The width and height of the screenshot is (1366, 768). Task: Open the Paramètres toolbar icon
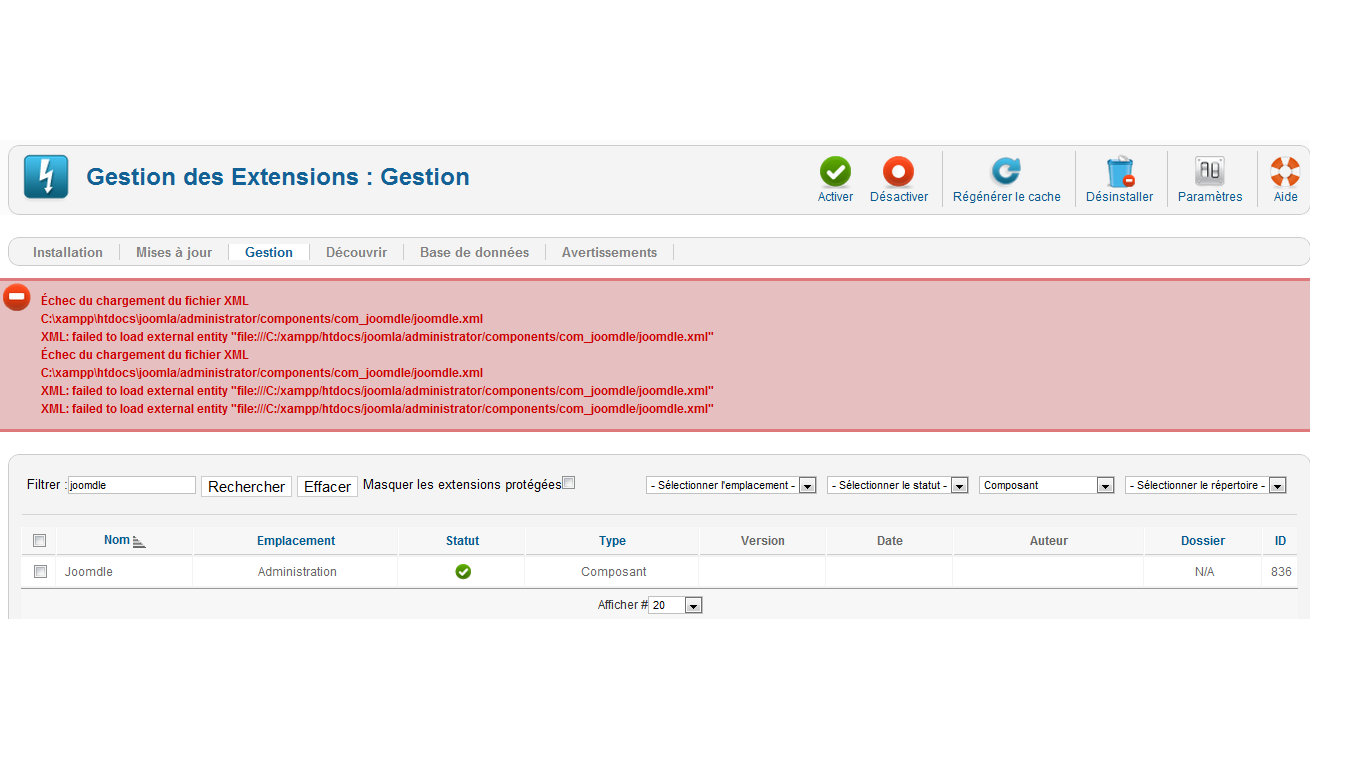click(x=1210, y=172)
